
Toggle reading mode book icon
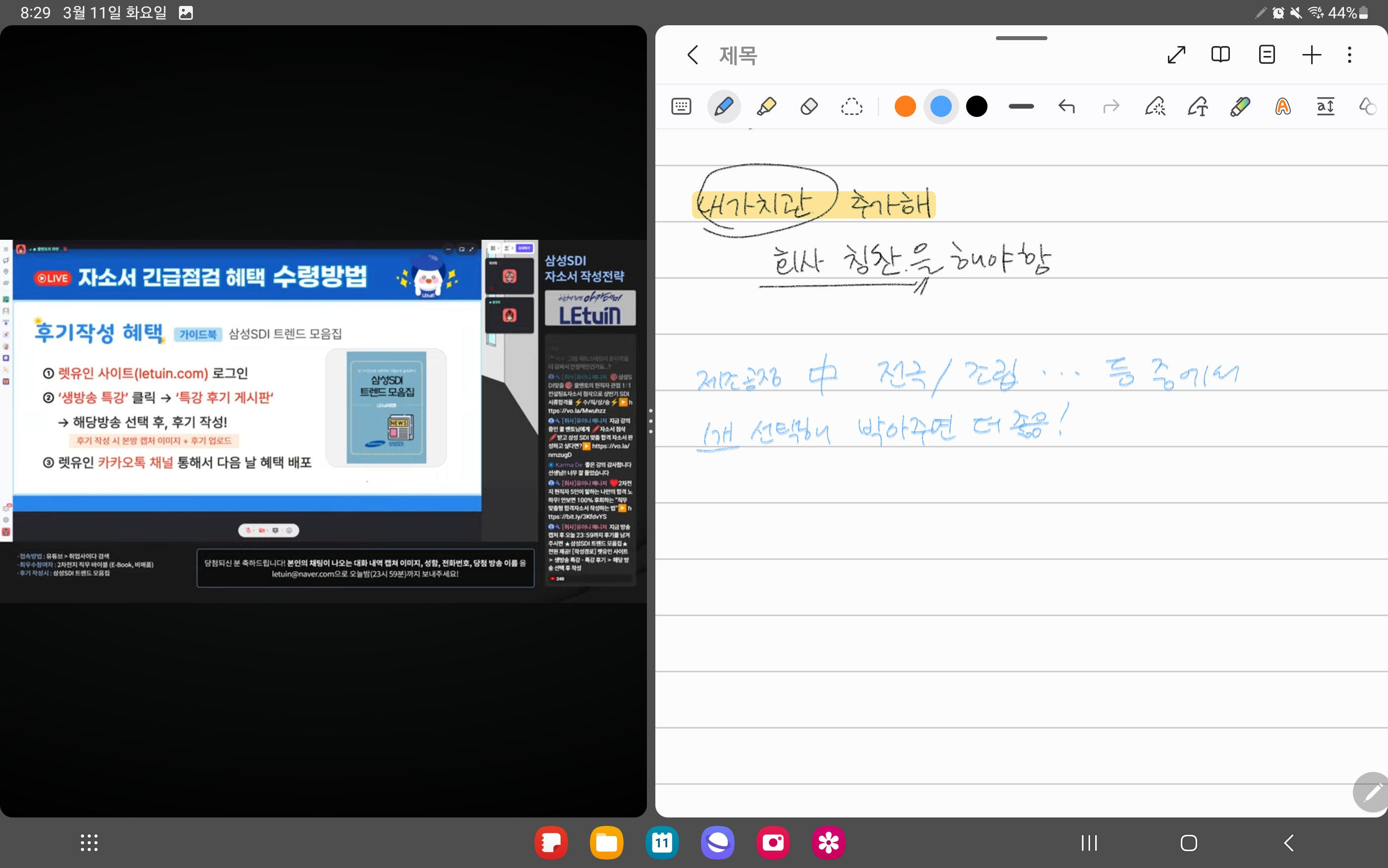[1220, 54]
